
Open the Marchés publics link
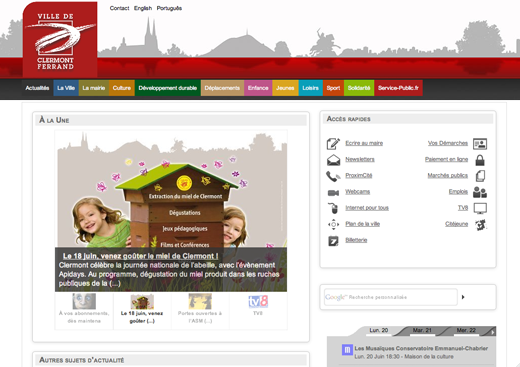coord(448,175)
